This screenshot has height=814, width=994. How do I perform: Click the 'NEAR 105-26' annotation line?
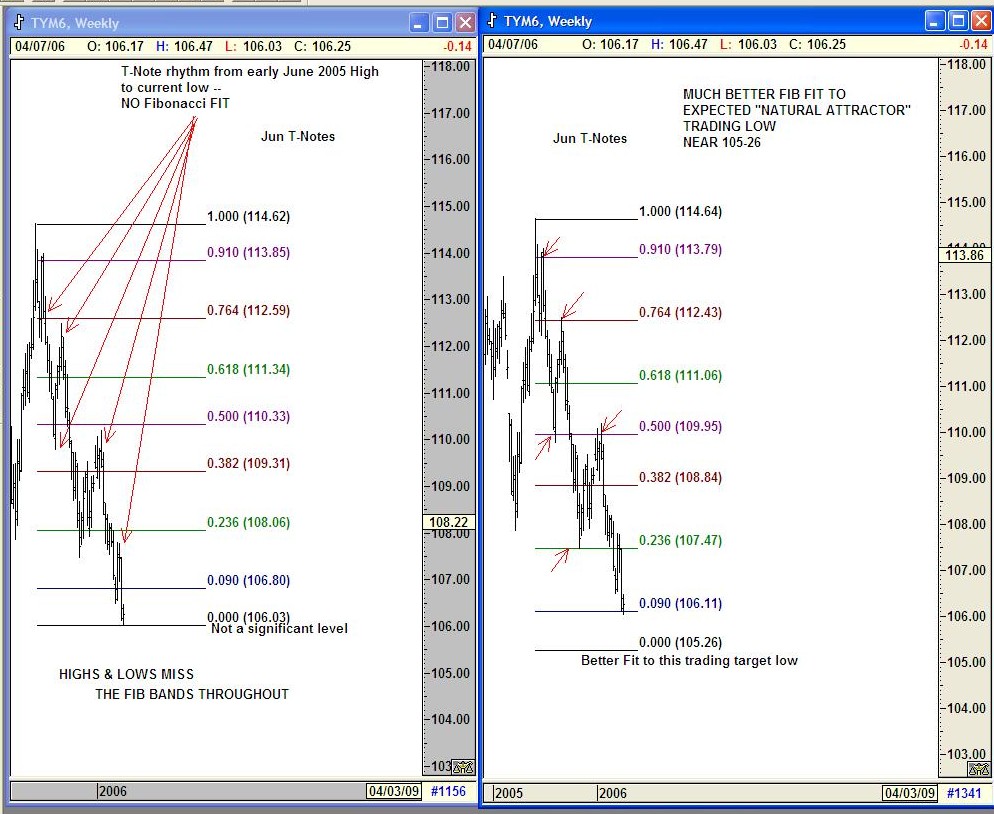(x=721, y=142)
